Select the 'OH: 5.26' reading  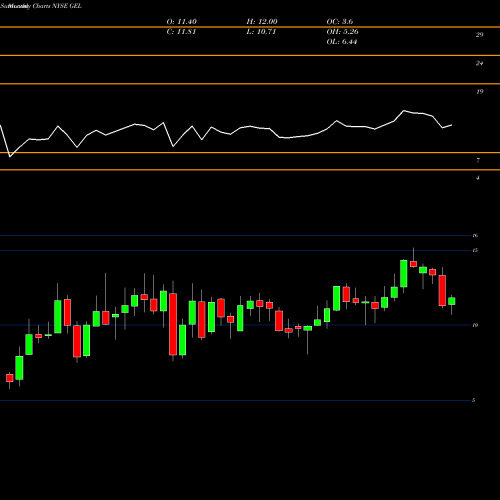pos(342,32)
